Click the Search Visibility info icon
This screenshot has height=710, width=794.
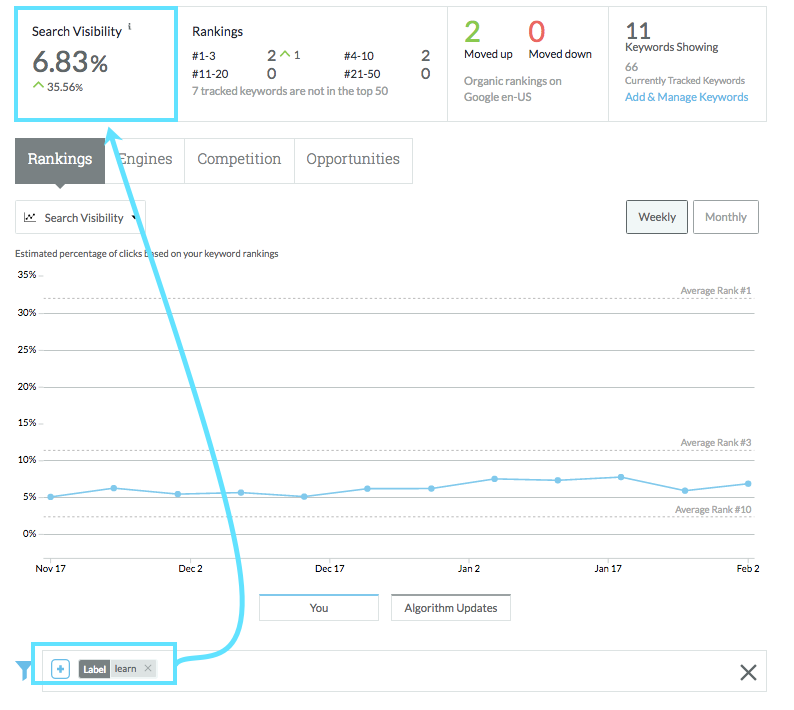[129, 27]
